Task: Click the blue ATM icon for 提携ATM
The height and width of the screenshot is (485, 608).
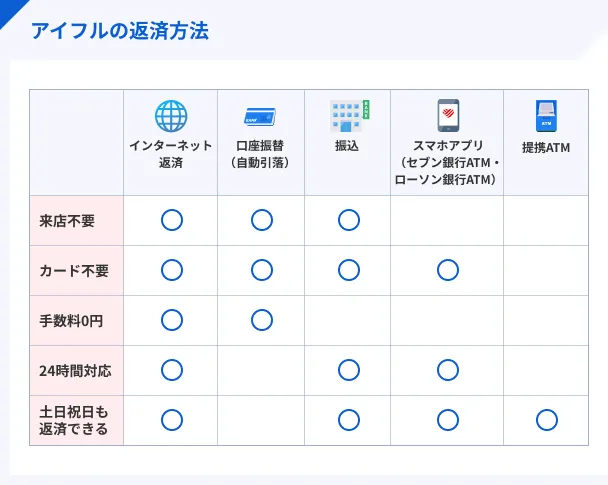Action: click(546, 116)
